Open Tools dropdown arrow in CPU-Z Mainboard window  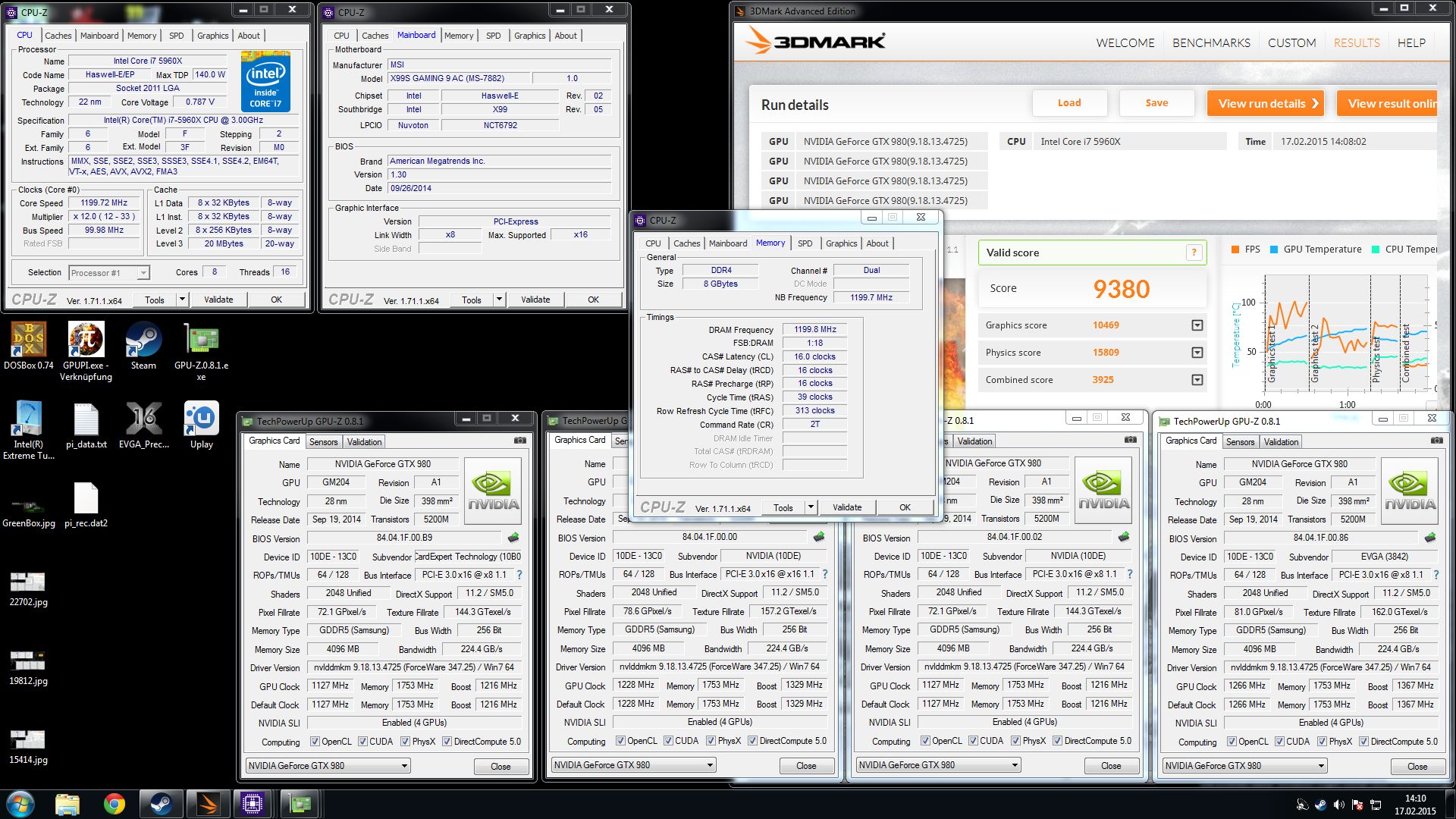coord(499,300)
